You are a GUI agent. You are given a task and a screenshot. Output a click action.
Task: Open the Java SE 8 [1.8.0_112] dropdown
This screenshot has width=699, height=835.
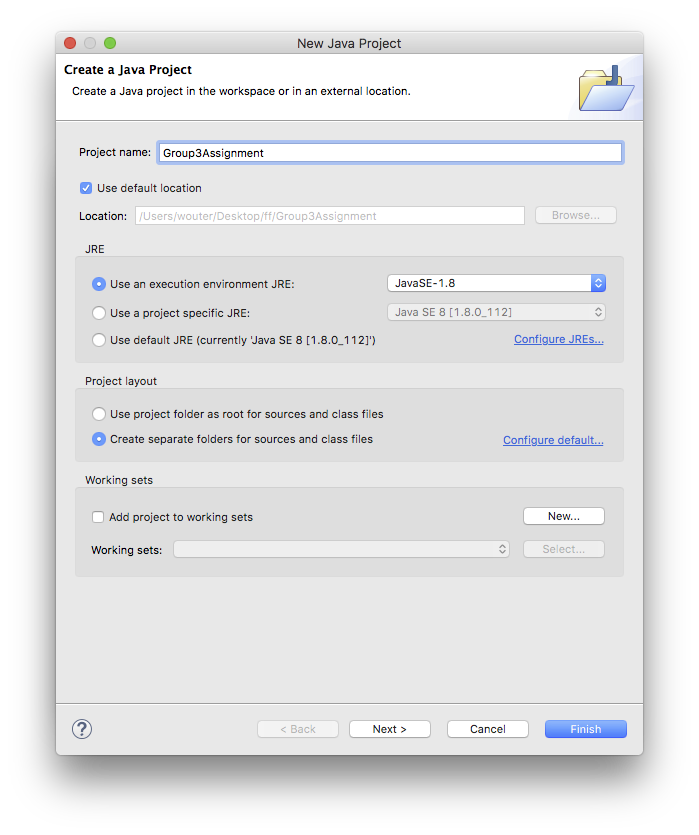click(496, 312)
